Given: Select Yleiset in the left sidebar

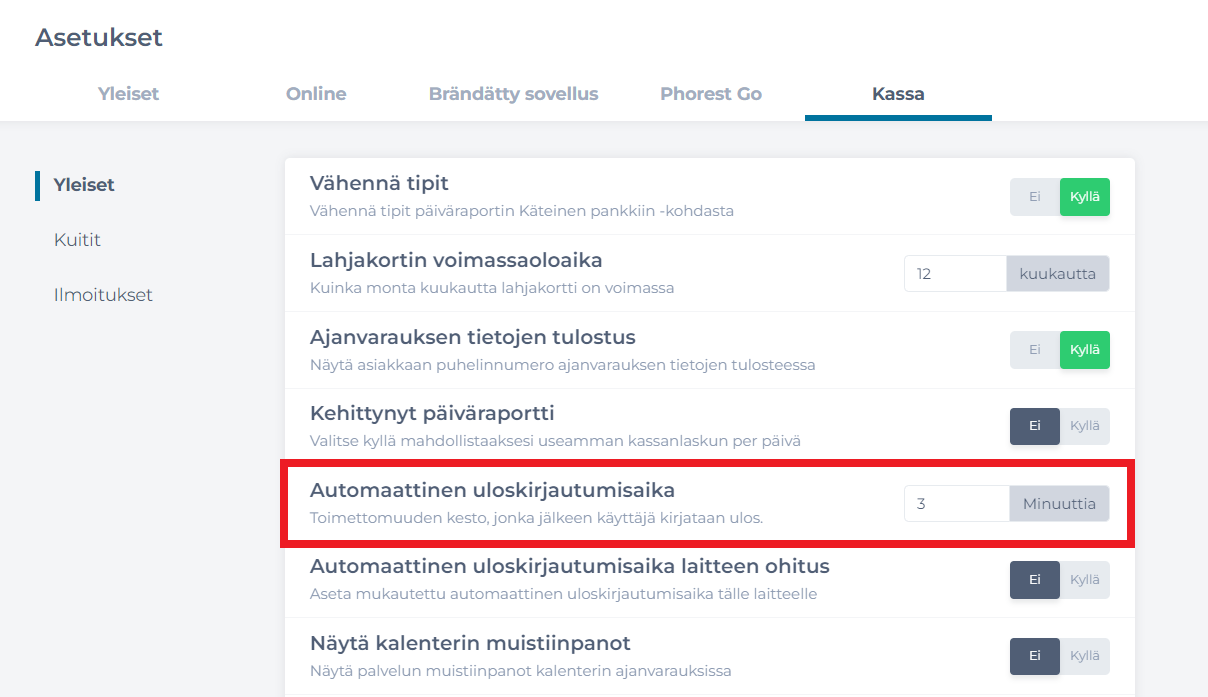Looking at the screenshot, I should (84, 185).
